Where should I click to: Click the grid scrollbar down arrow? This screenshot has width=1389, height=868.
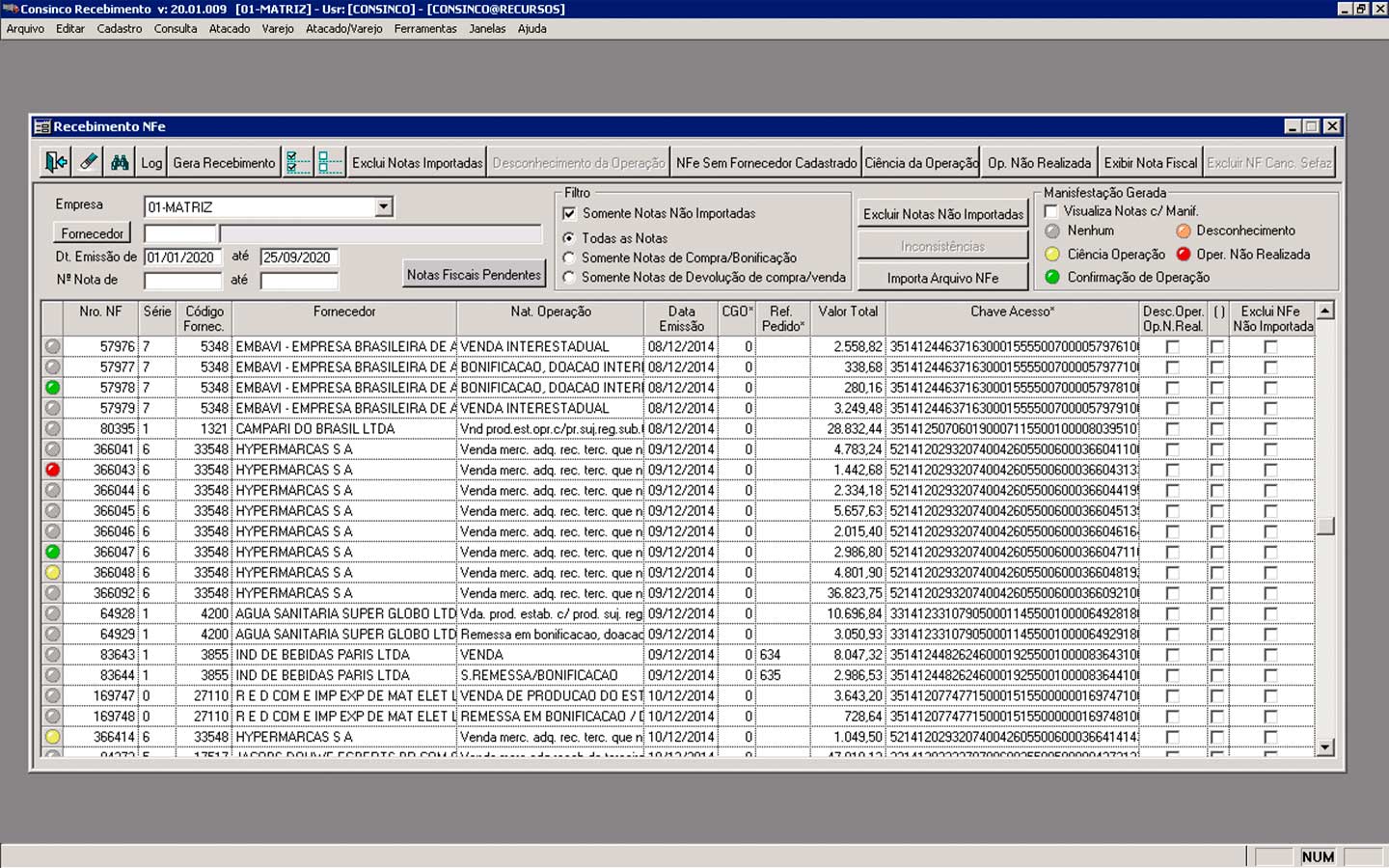(x=1325, y=746)
